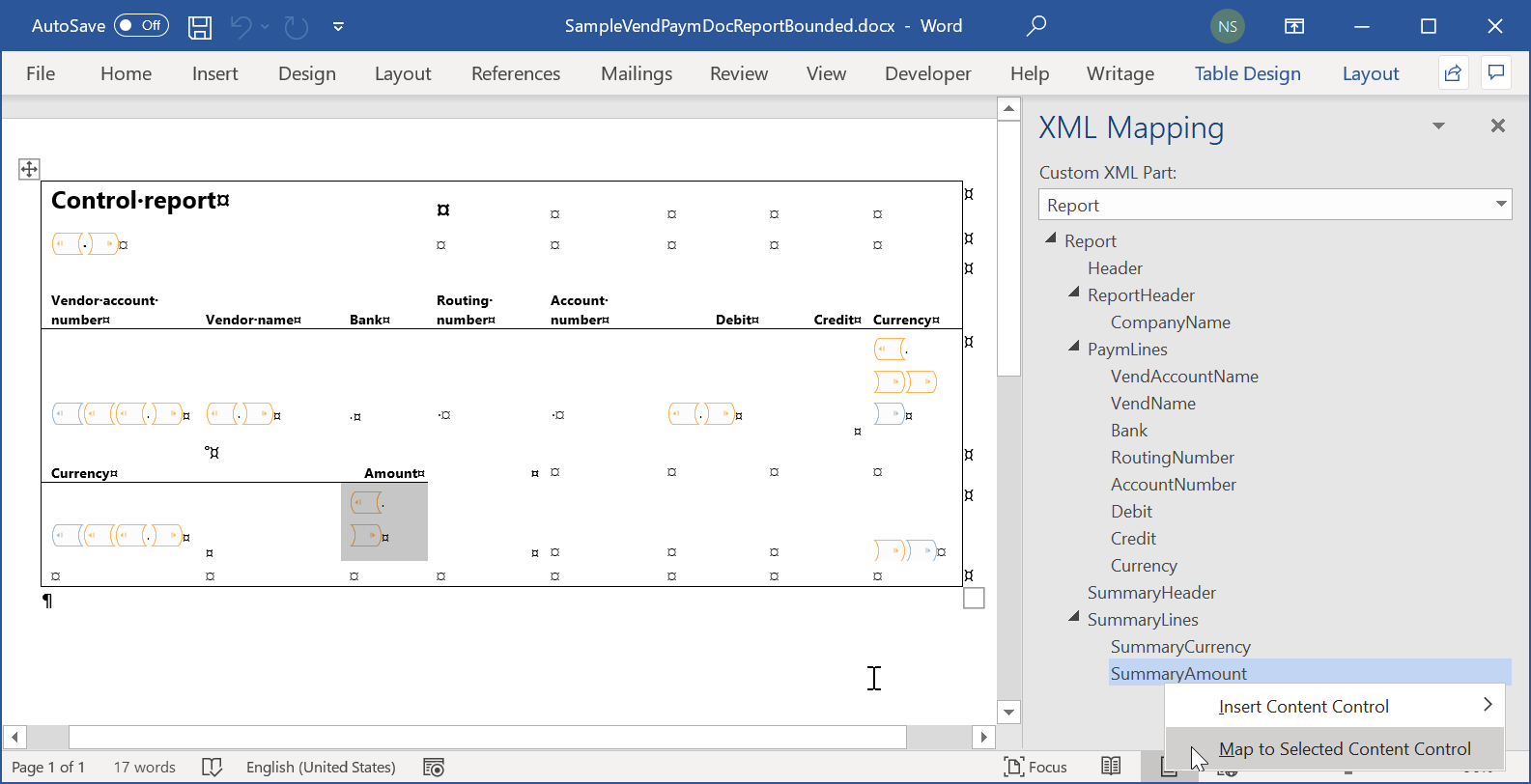Expand Insert Content Control submenu arrow

(x=1488, y=705)
